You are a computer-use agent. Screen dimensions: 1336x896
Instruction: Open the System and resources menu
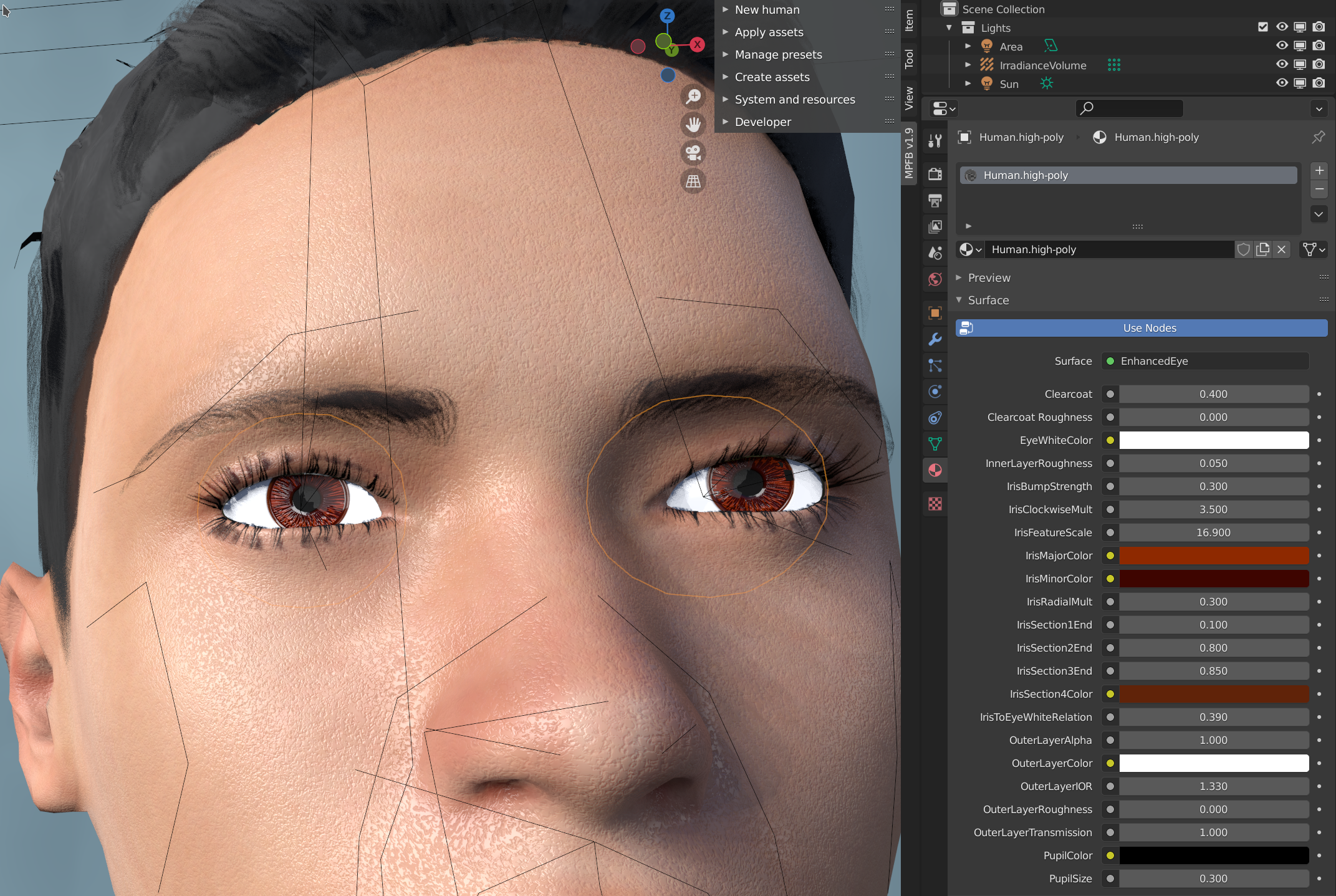(x=795, y=98)
